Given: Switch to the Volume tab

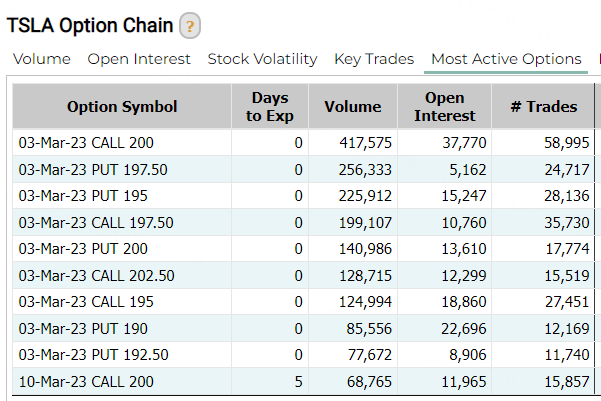Looking at the screenshot, I should [42, 59].
